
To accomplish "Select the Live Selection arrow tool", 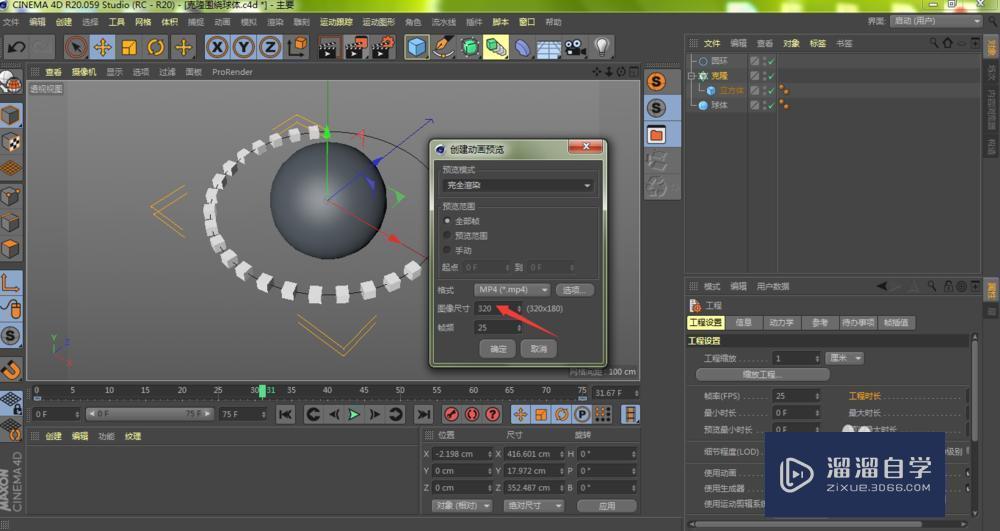I will [x=76, y=47].
